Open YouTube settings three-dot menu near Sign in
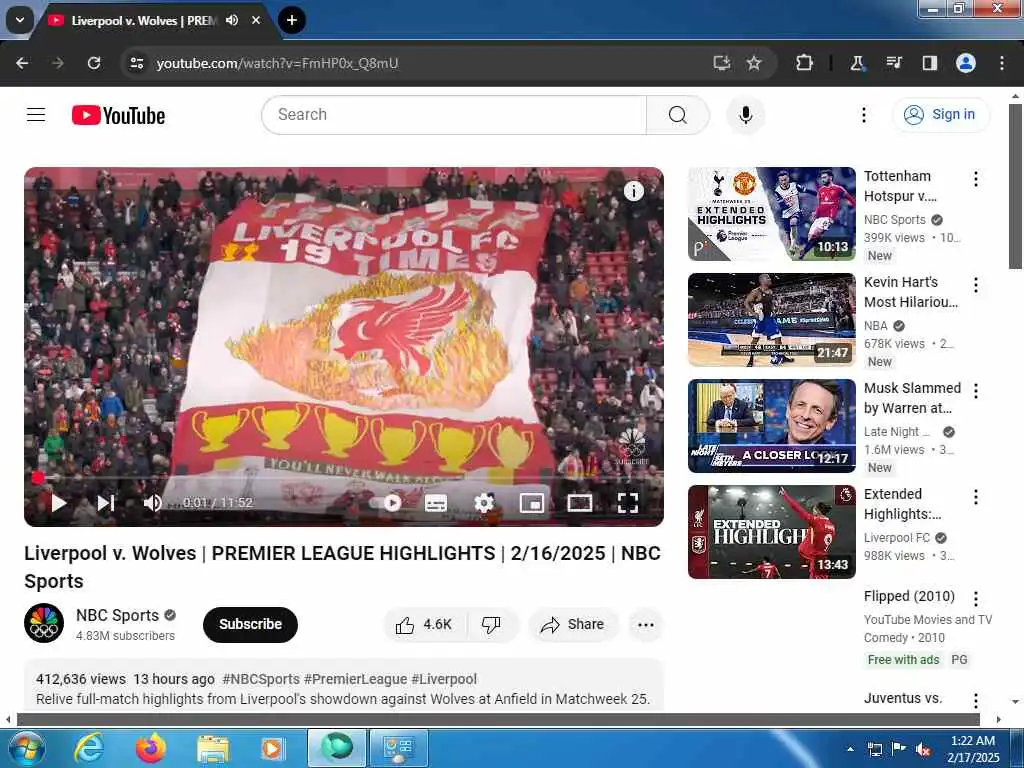Screen dimensions: 1024x768 click(x=863, y=115)
